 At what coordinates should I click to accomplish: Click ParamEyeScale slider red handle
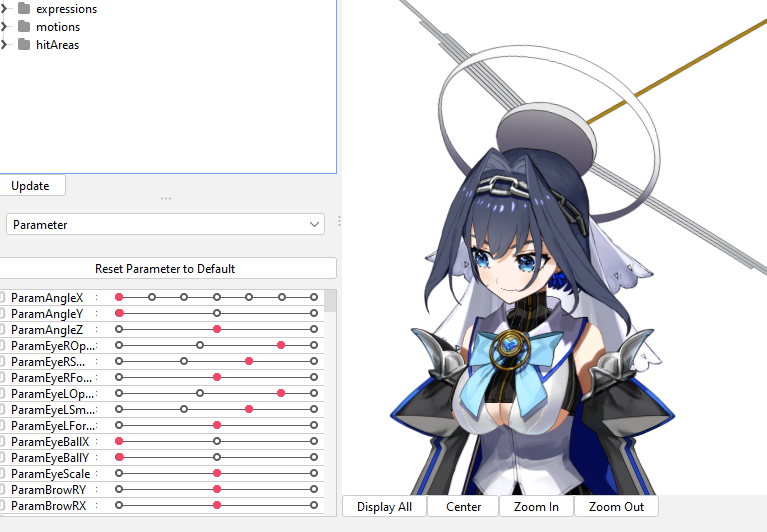tap(217, 473)
